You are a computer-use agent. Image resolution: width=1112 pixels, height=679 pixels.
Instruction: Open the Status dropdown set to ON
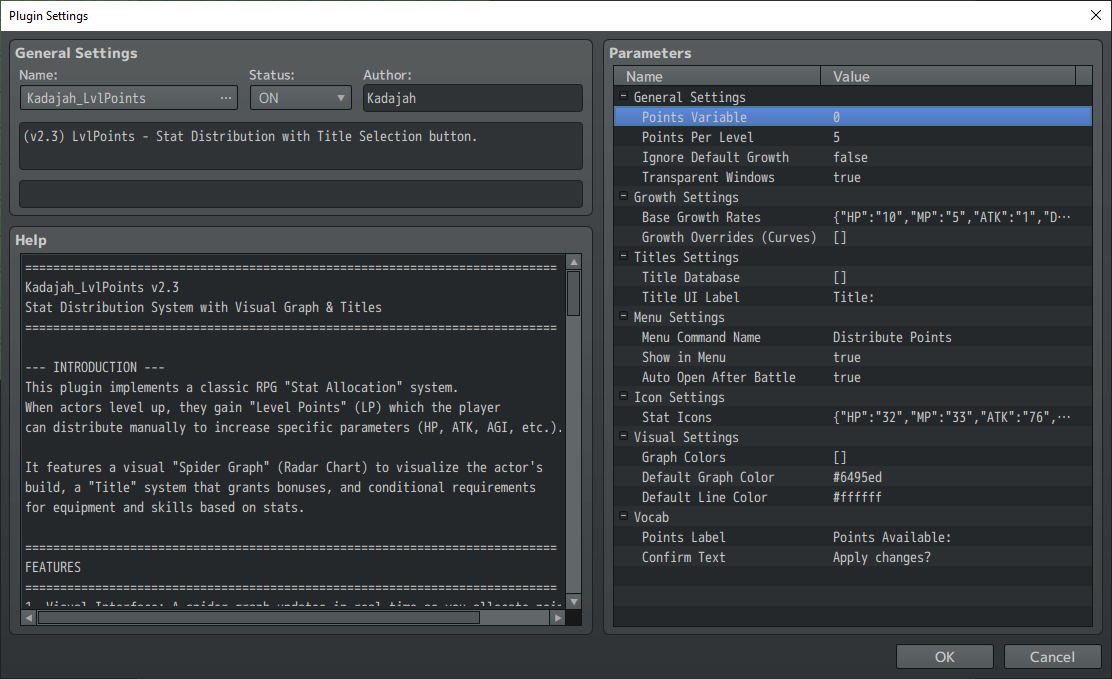[300, 98]
